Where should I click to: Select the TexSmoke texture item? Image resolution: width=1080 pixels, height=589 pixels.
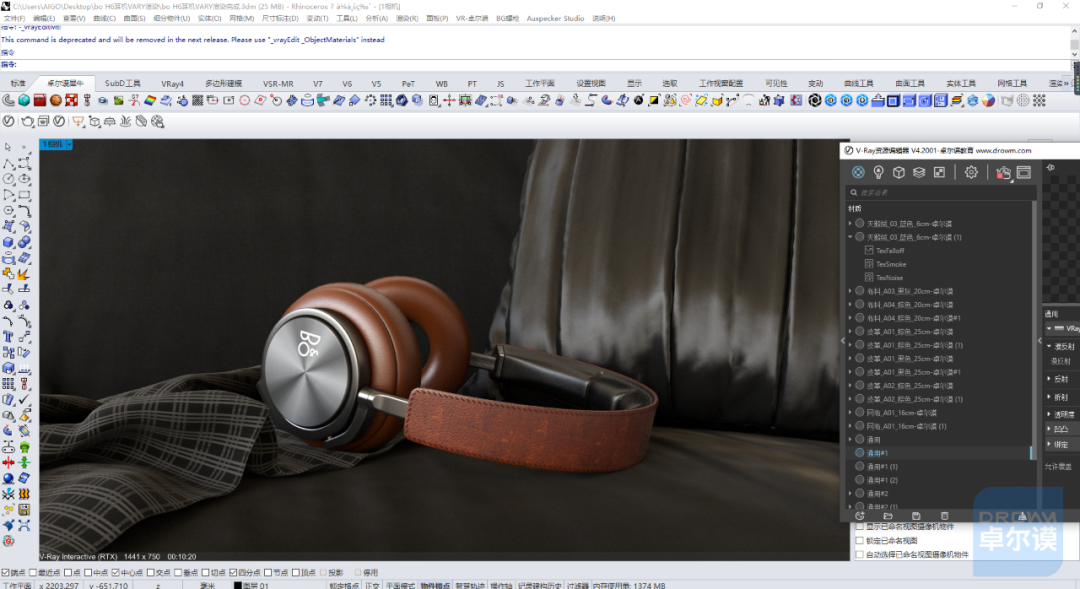[x=891, y=265]
